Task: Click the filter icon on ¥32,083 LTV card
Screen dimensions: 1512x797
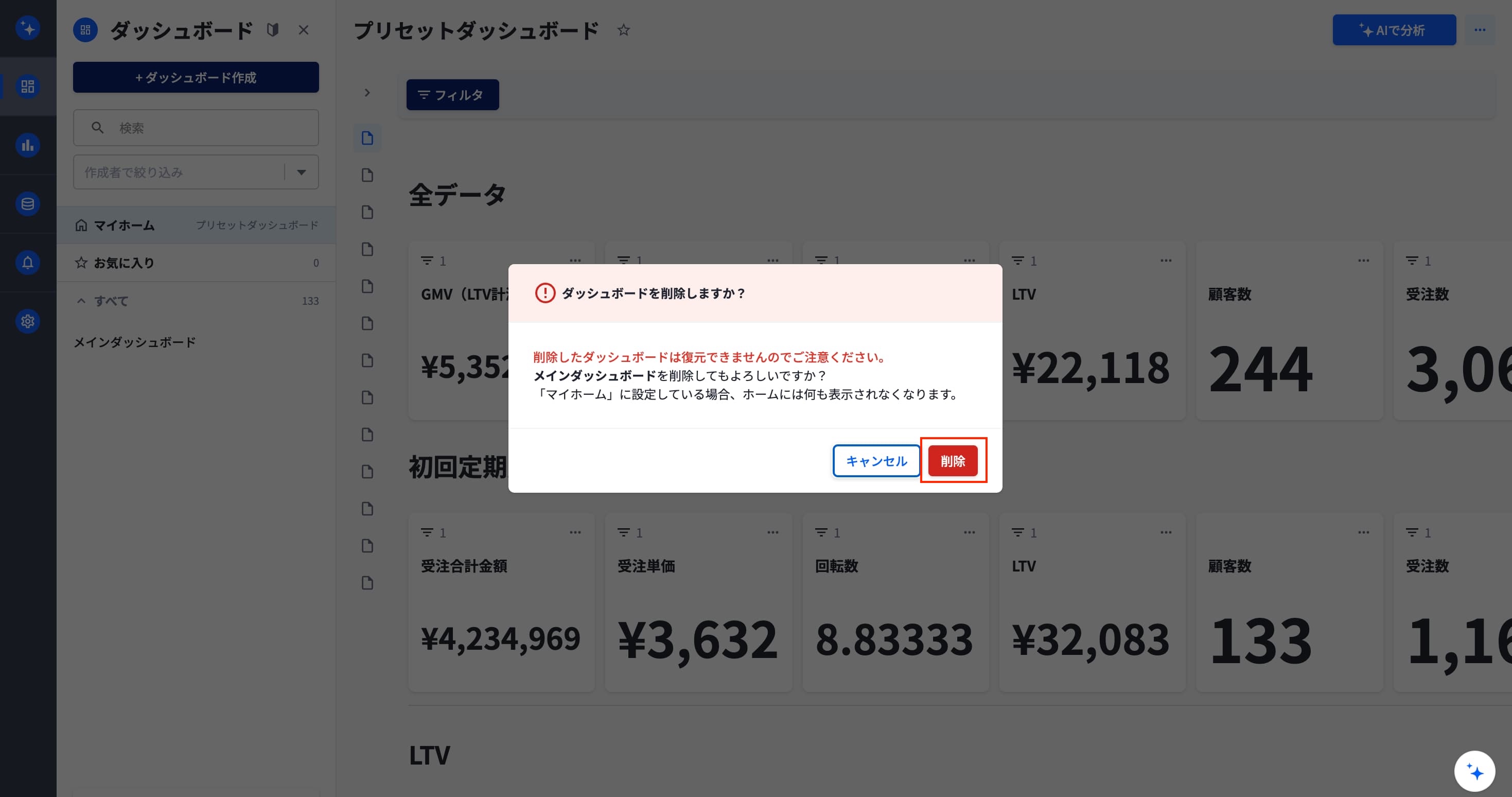Action: click(1018, 532)
